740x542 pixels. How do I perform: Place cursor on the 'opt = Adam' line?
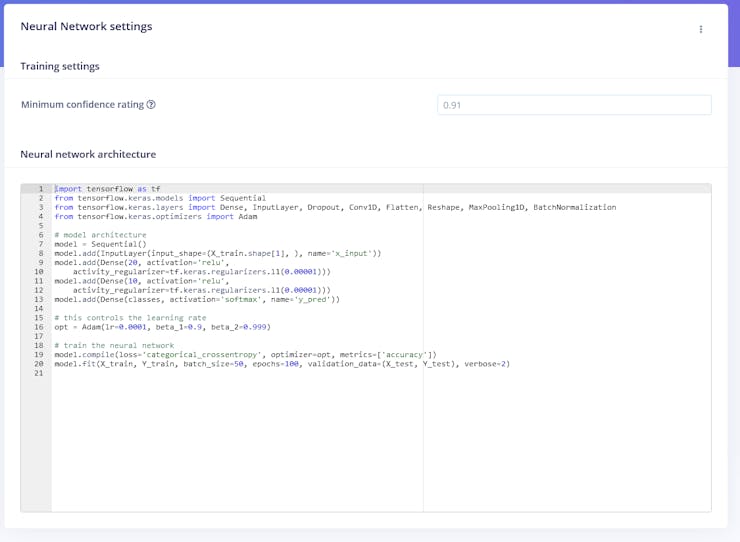[162, 327]
